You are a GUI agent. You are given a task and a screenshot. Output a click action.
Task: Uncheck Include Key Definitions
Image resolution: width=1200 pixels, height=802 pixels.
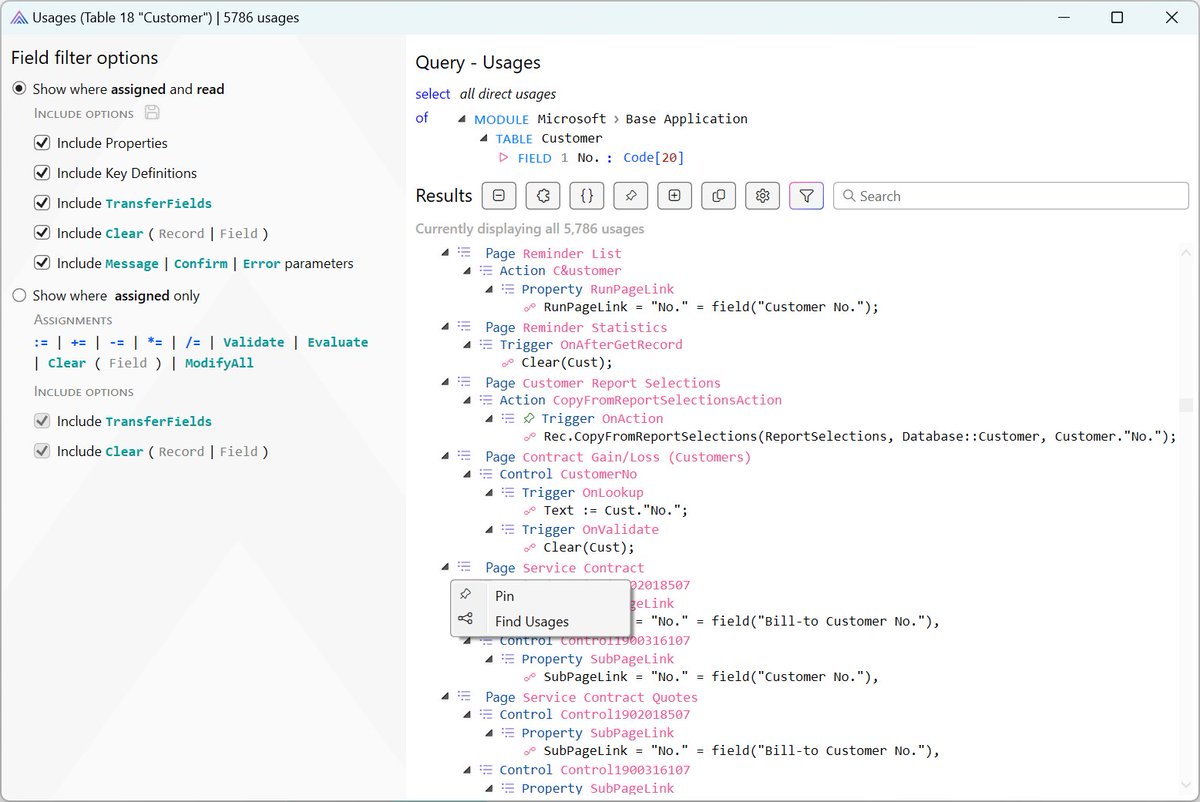[42, 173]
